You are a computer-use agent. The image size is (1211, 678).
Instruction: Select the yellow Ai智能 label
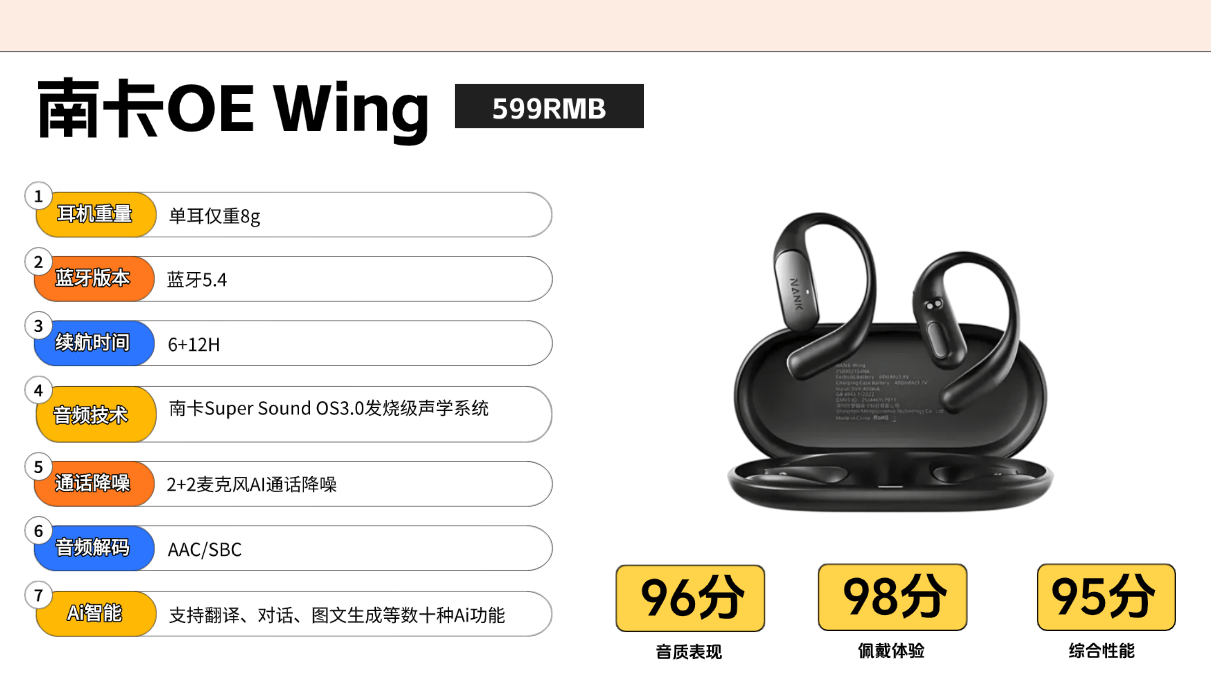coord(96,613)
